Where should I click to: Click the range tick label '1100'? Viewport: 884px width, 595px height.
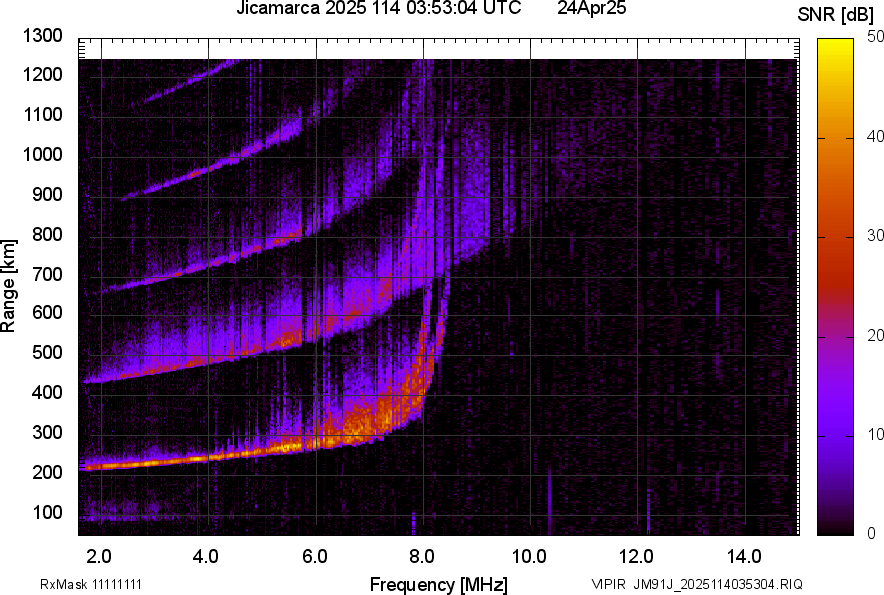point(42,115)
